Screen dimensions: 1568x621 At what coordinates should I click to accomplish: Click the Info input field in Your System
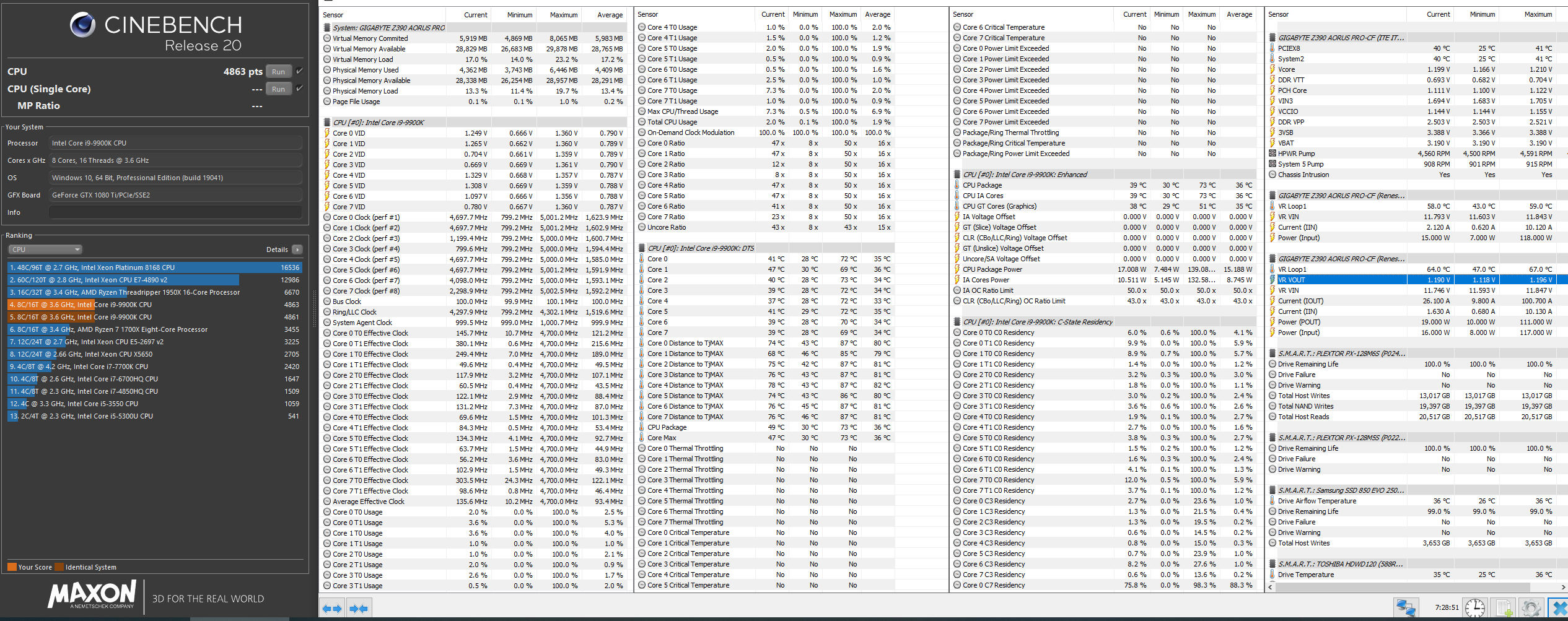coord(175,212)
